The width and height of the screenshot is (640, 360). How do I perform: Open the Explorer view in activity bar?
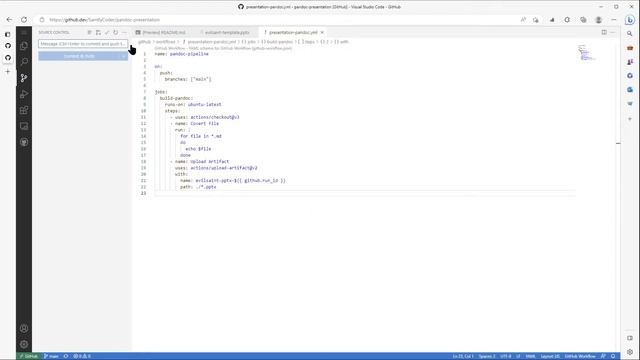click(24, 46)
